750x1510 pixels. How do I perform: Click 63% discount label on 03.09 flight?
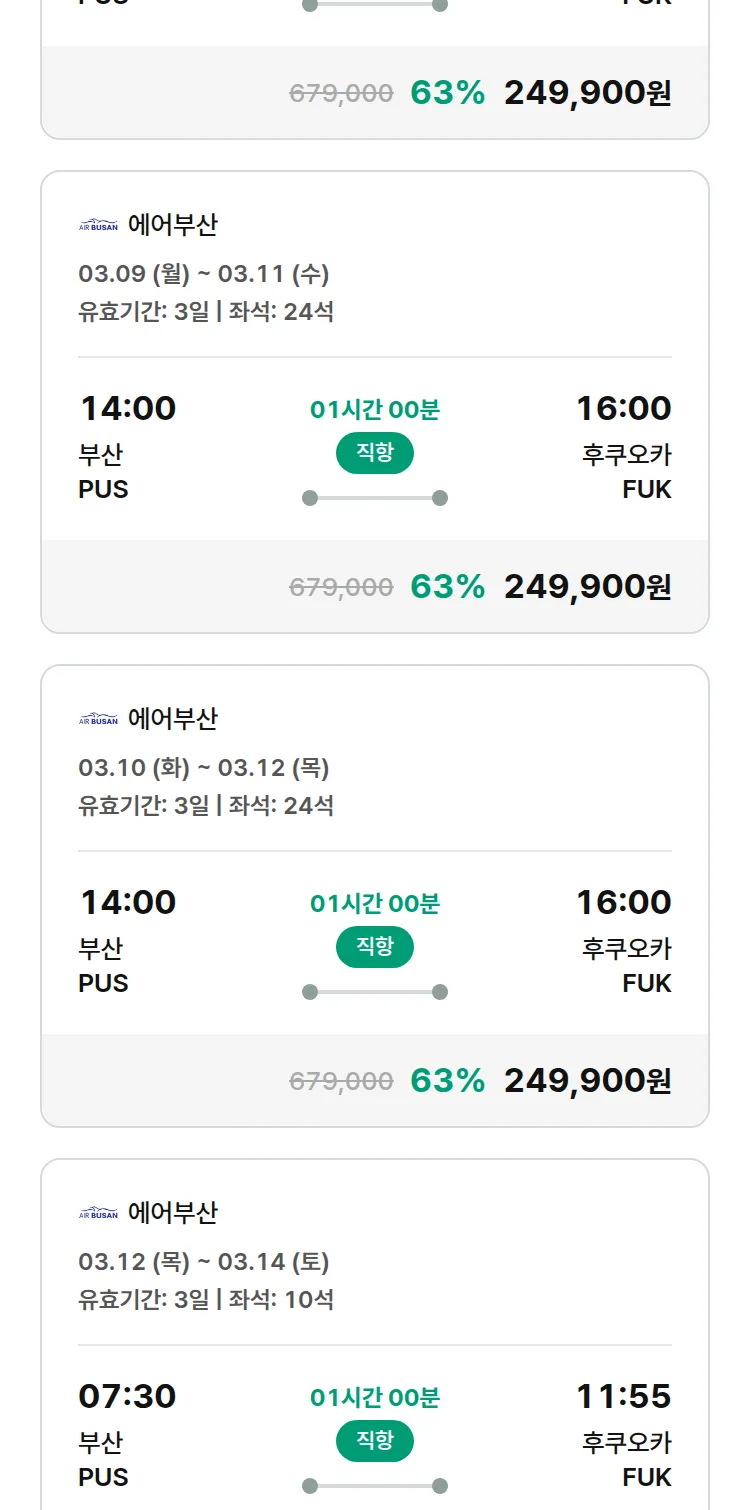447,587
